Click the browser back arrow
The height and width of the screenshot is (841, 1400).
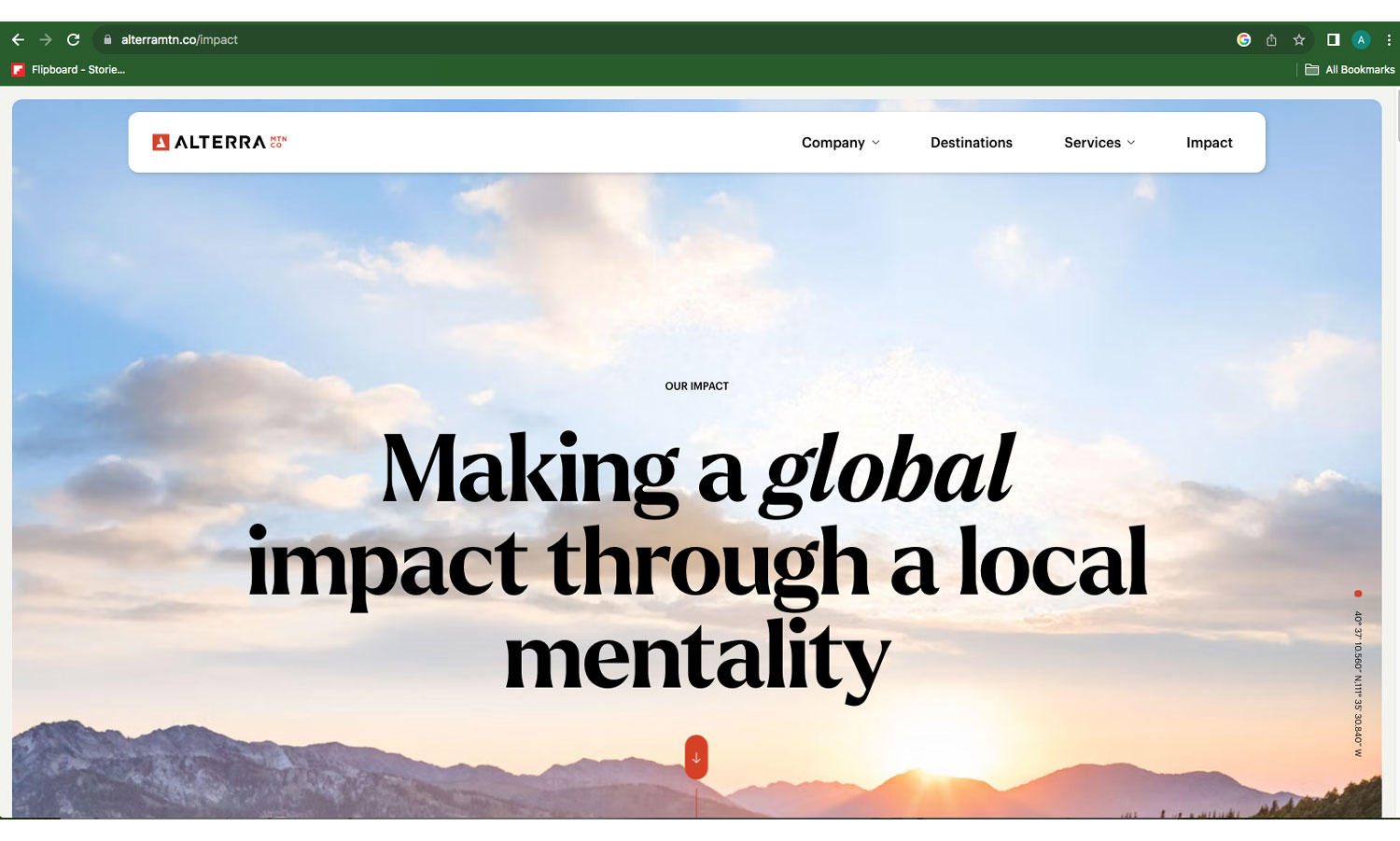coord(18,40)
